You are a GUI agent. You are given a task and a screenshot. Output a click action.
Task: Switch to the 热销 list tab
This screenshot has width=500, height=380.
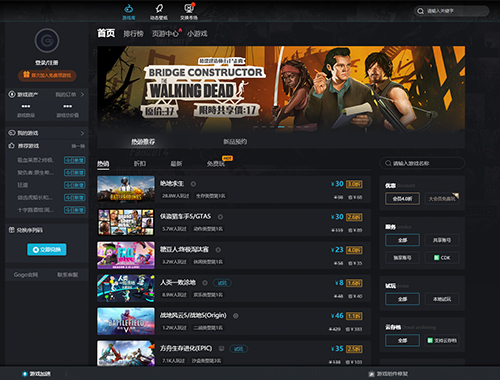click(103, 164)
